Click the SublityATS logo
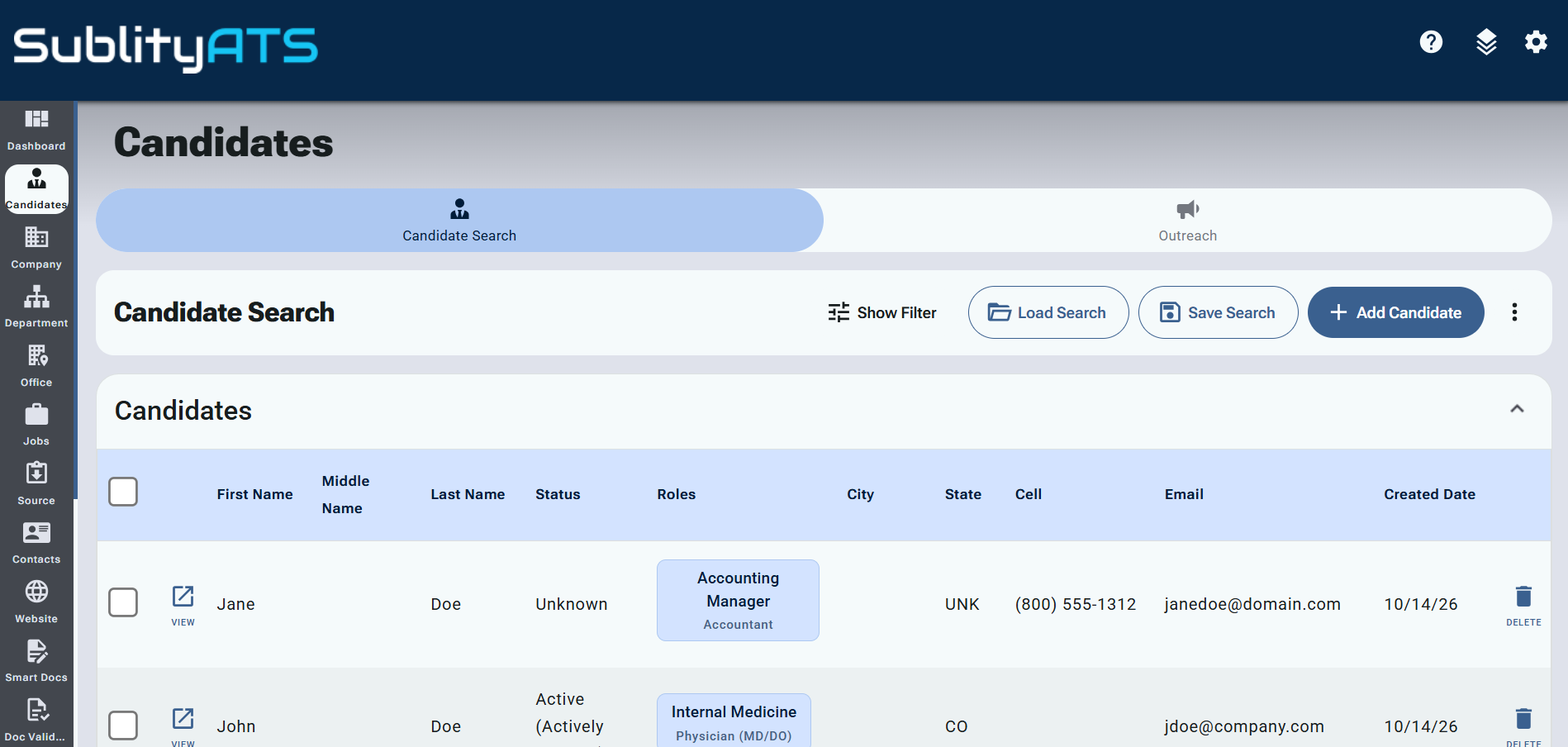 [x=165, y=48]
